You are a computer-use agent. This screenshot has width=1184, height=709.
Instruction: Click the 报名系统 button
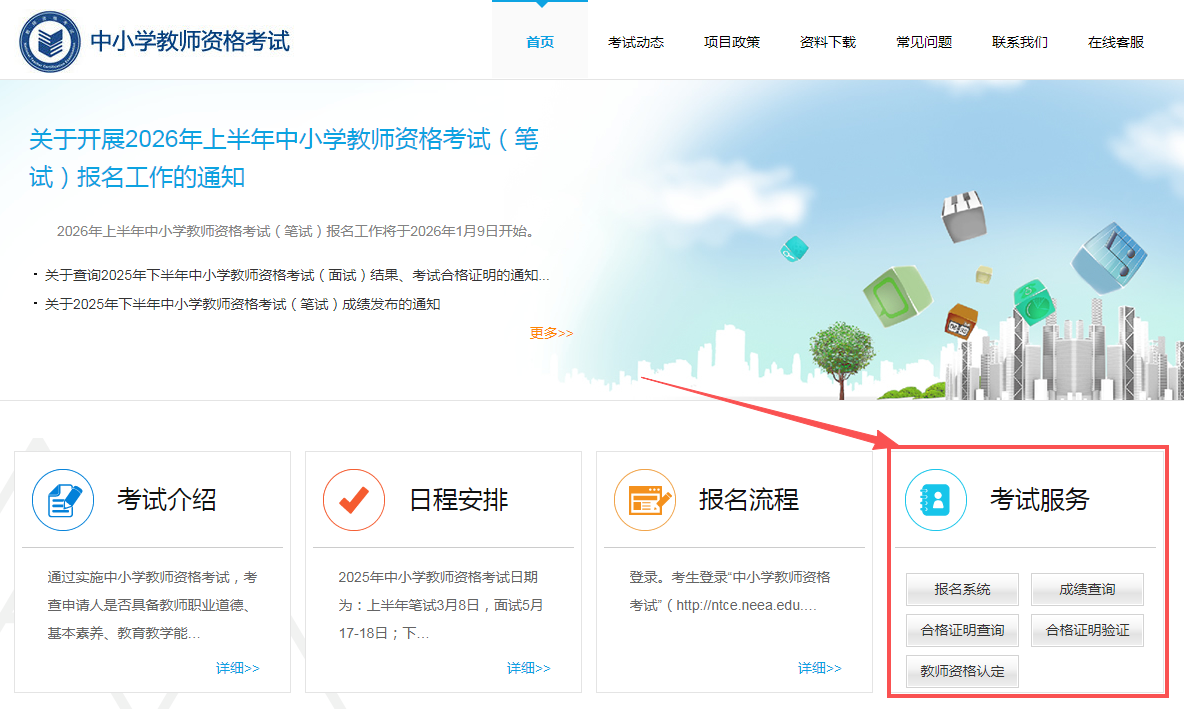pos(962,590)
